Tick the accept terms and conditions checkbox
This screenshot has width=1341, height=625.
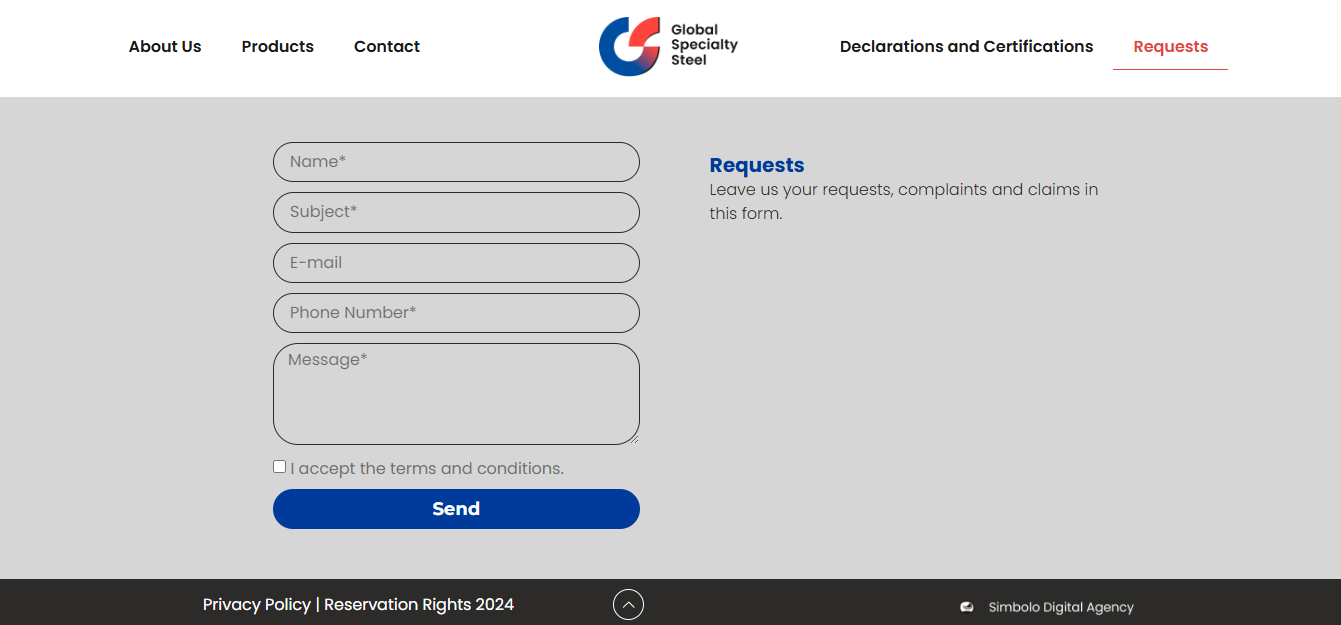[280, 467]
